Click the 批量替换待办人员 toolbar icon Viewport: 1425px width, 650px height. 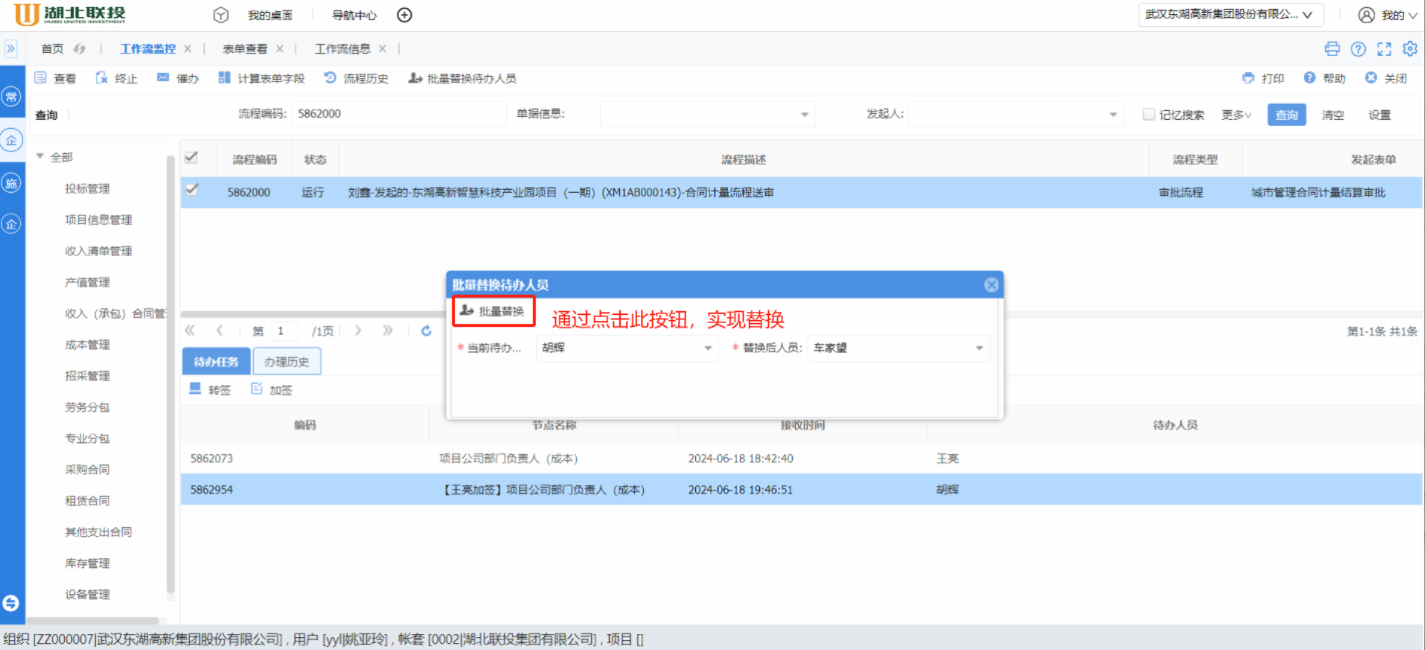416,78
